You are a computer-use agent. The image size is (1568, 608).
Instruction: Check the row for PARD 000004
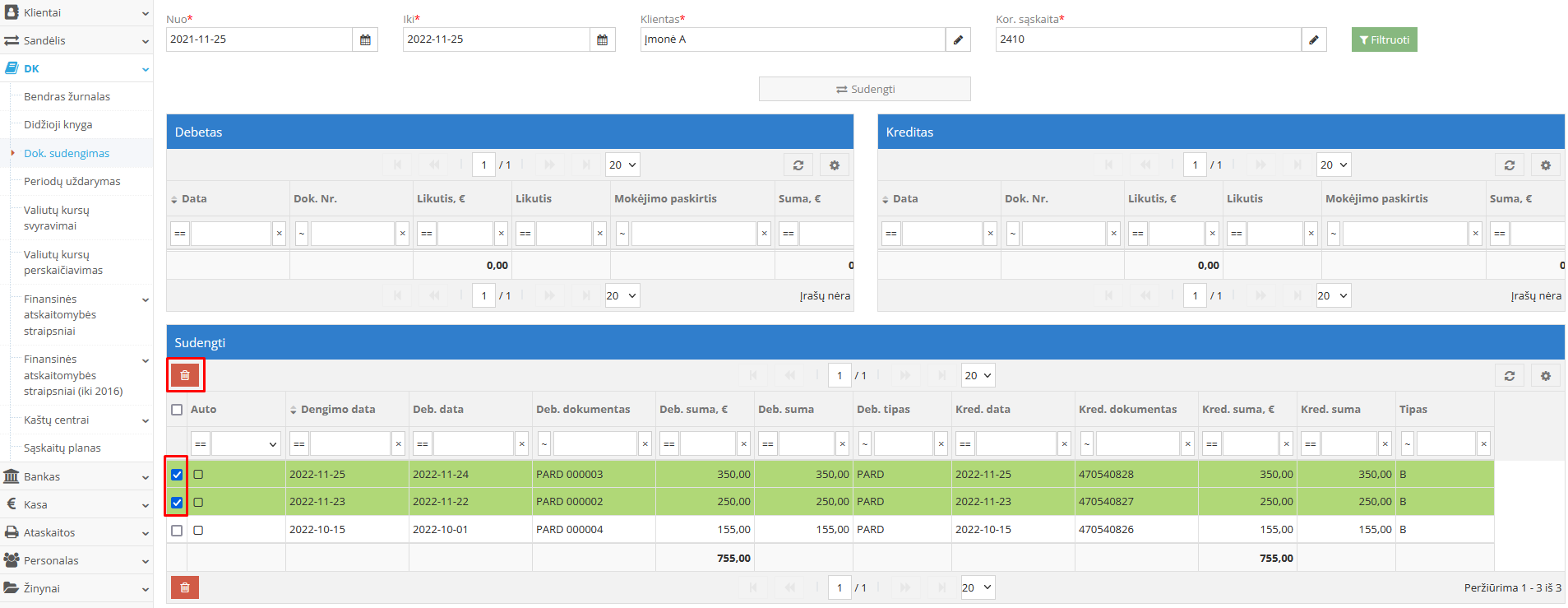[x=177, y=531]
